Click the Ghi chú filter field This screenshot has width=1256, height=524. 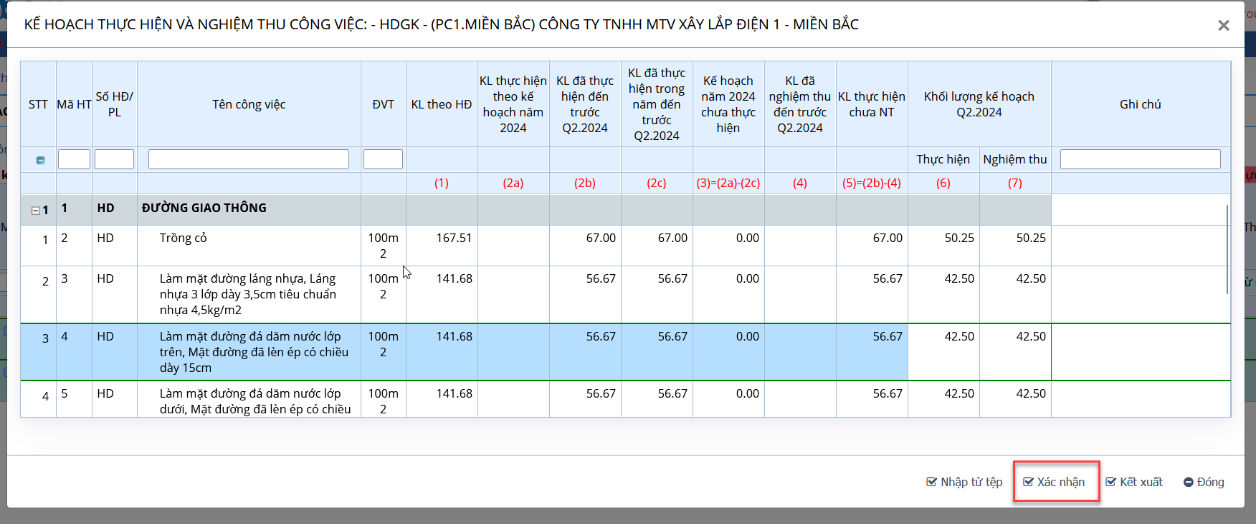point(1139,159)
